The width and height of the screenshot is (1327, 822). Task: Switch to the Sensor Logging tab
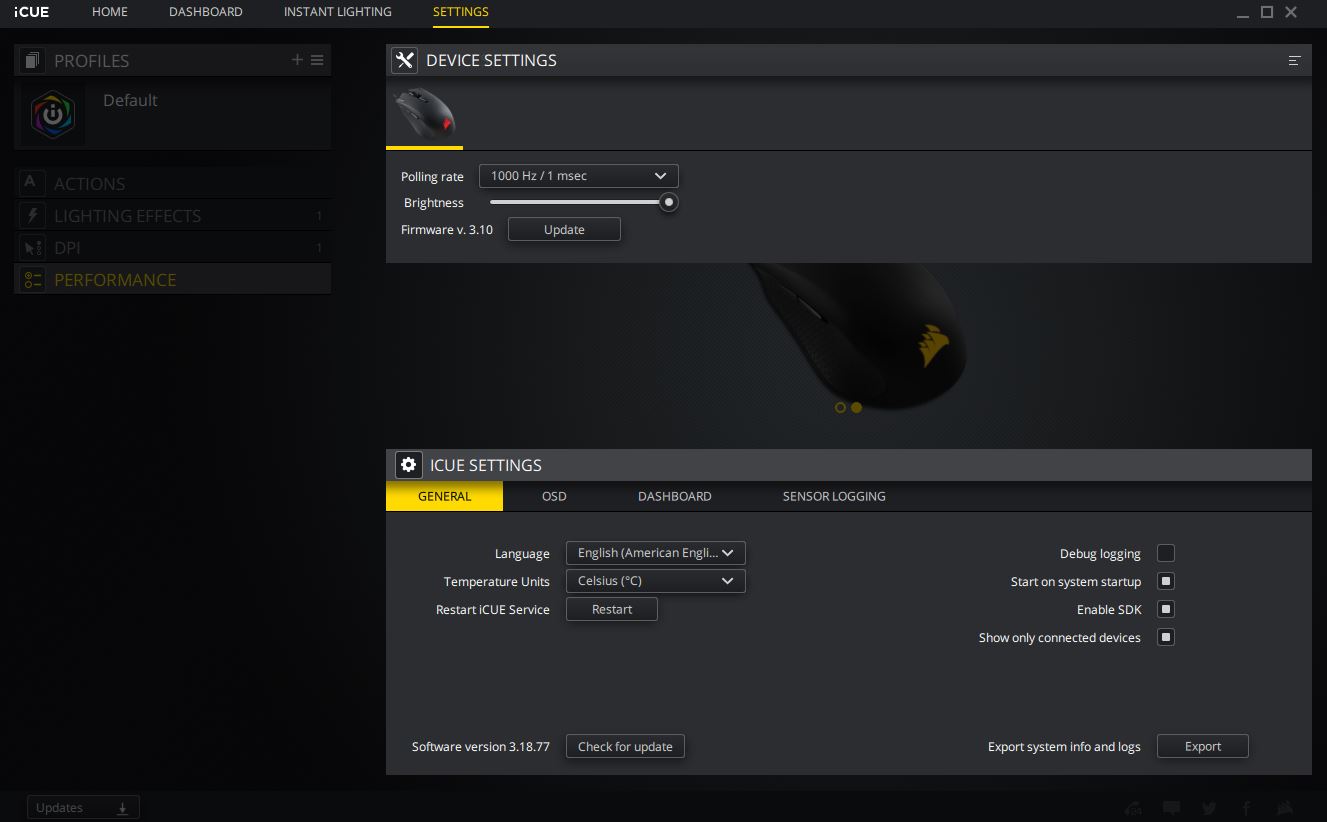coord(833,496)
